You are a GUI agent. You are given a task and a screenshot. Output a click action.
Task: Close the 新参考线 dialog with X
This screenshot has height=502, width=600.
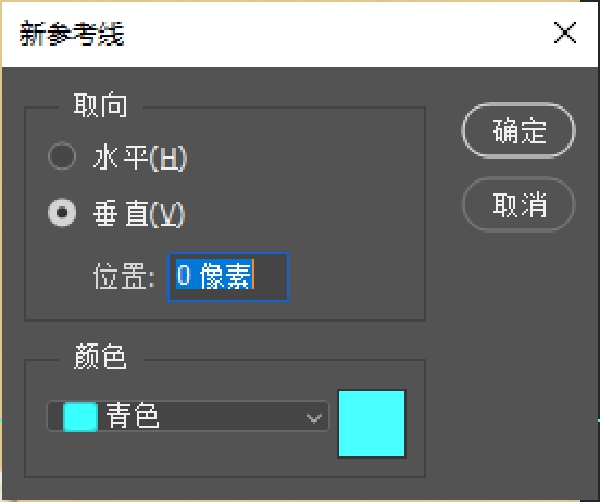(x=565, y=33)
